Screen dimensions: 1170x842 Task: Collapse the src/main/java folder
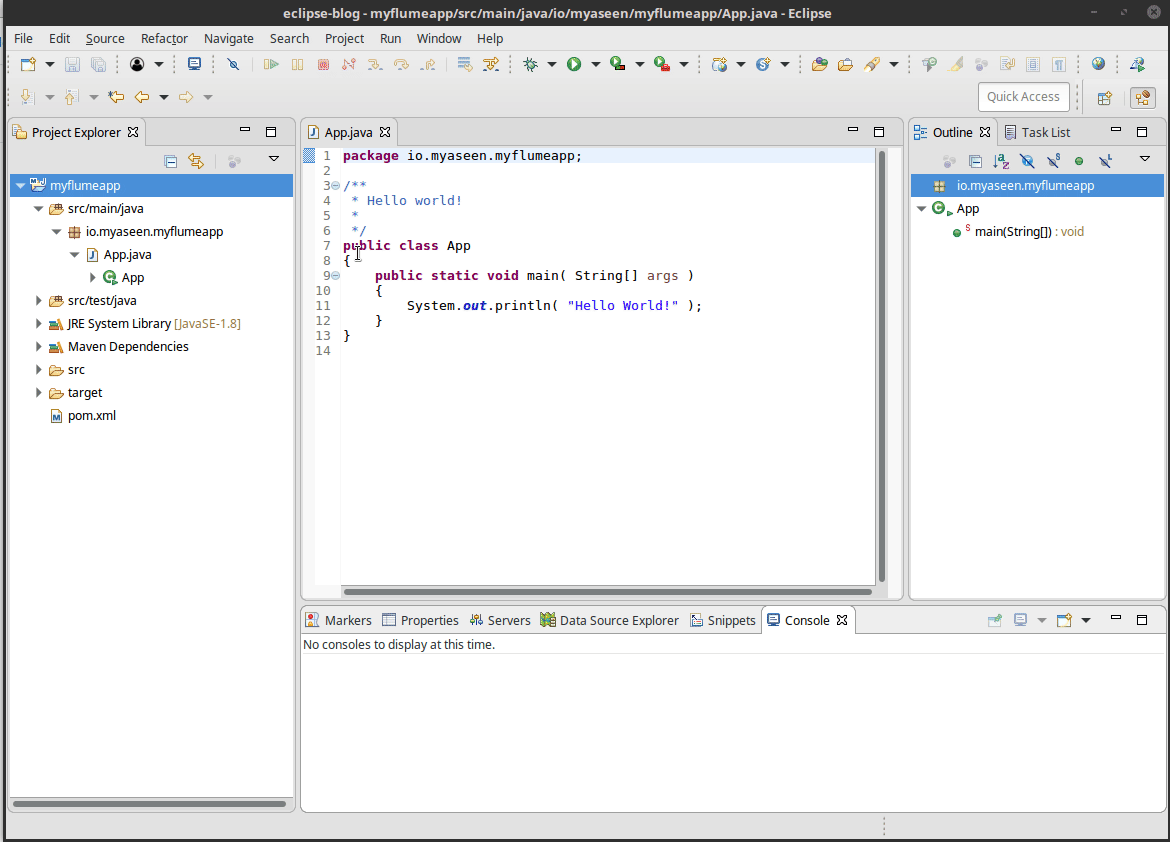pos(38,208)
